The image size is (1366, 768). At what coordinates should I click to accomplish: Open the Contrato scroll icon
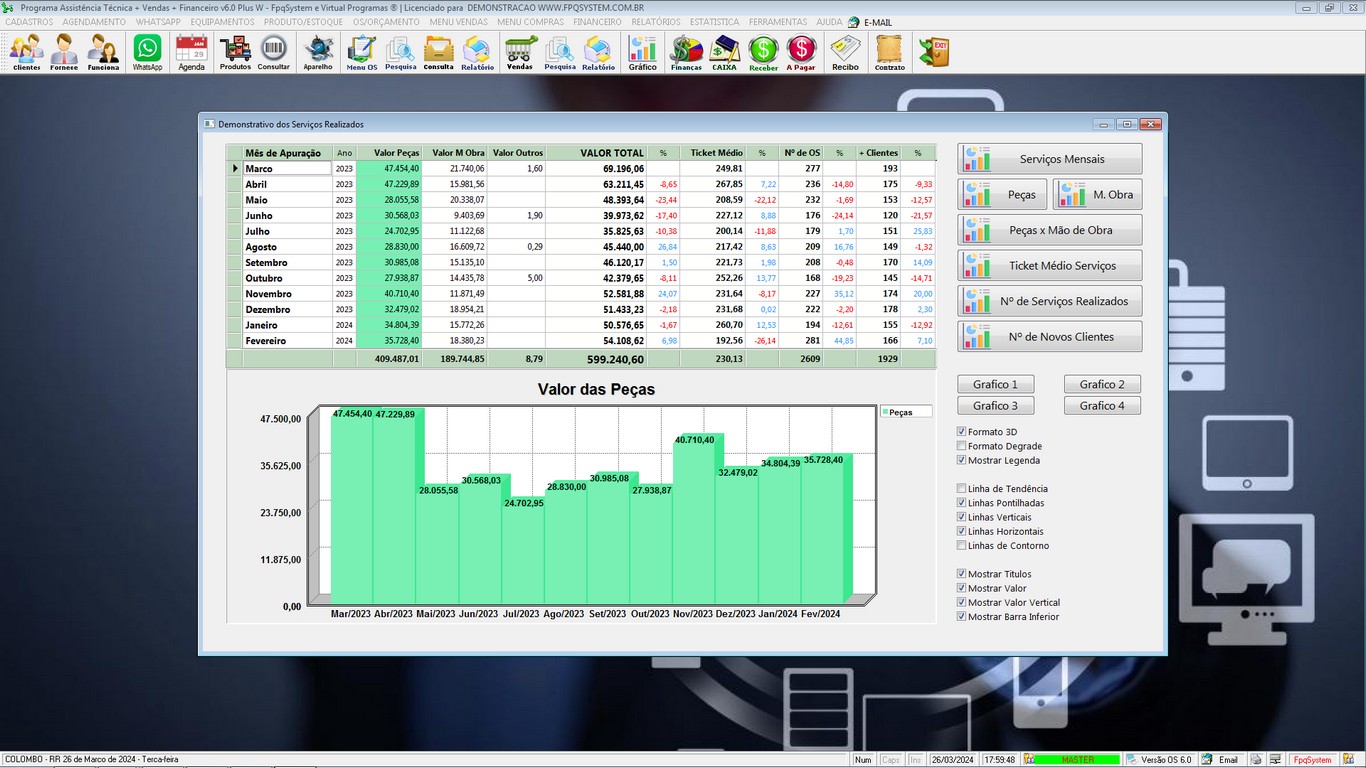pos(889,52)
